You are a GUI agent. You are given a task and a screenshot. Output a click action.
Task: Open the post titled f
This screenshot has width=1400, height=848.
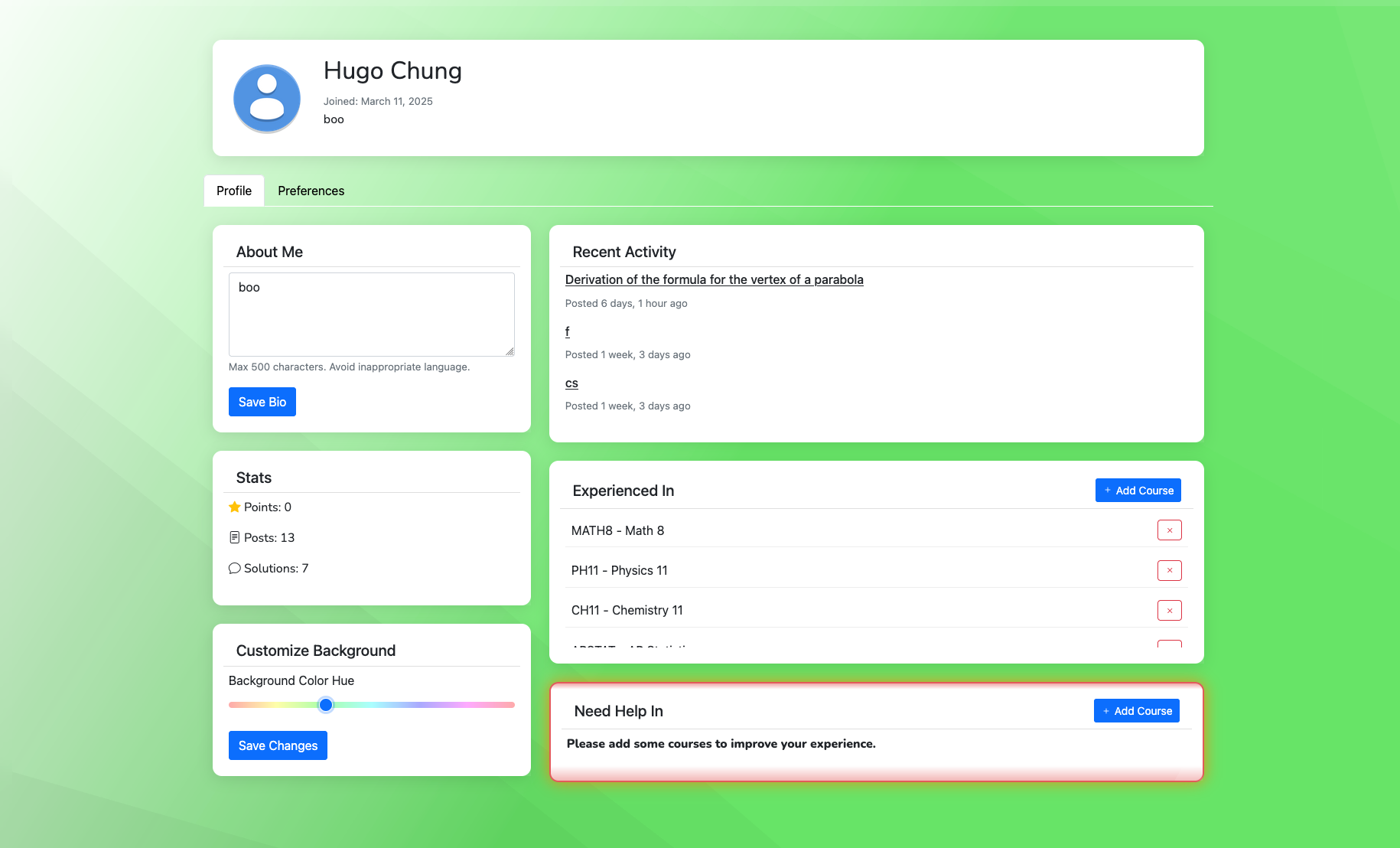click(x=567, y=331)
